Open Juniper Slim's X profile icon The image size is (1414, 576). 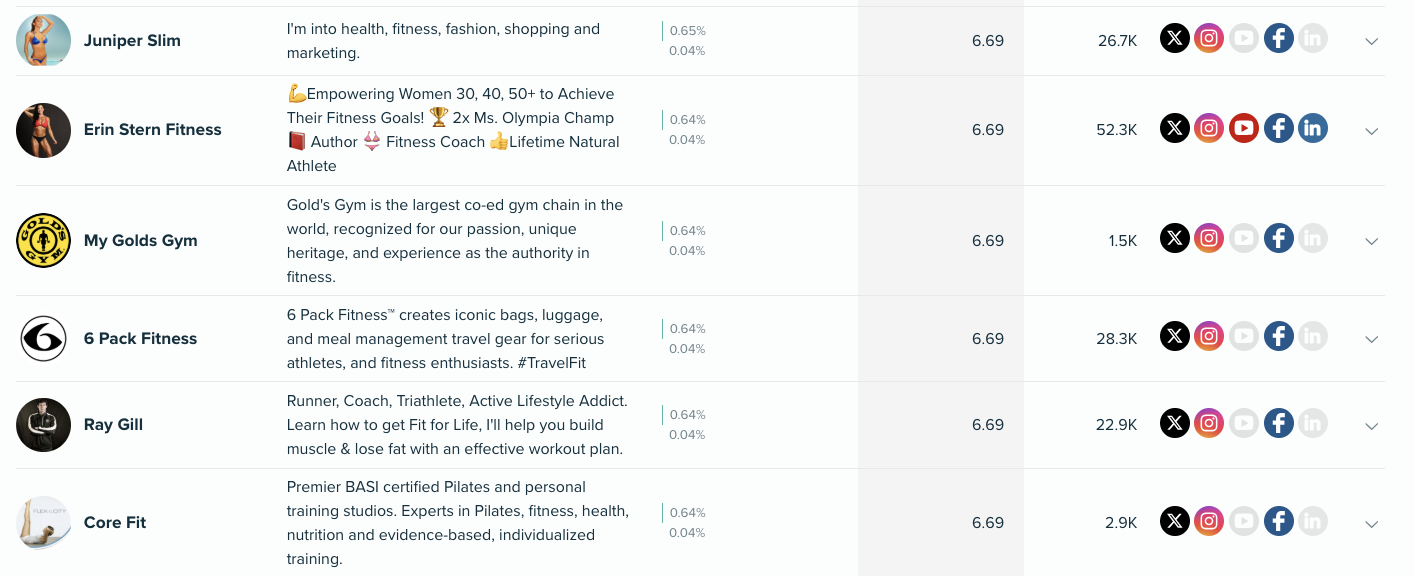click(1175, 39)
